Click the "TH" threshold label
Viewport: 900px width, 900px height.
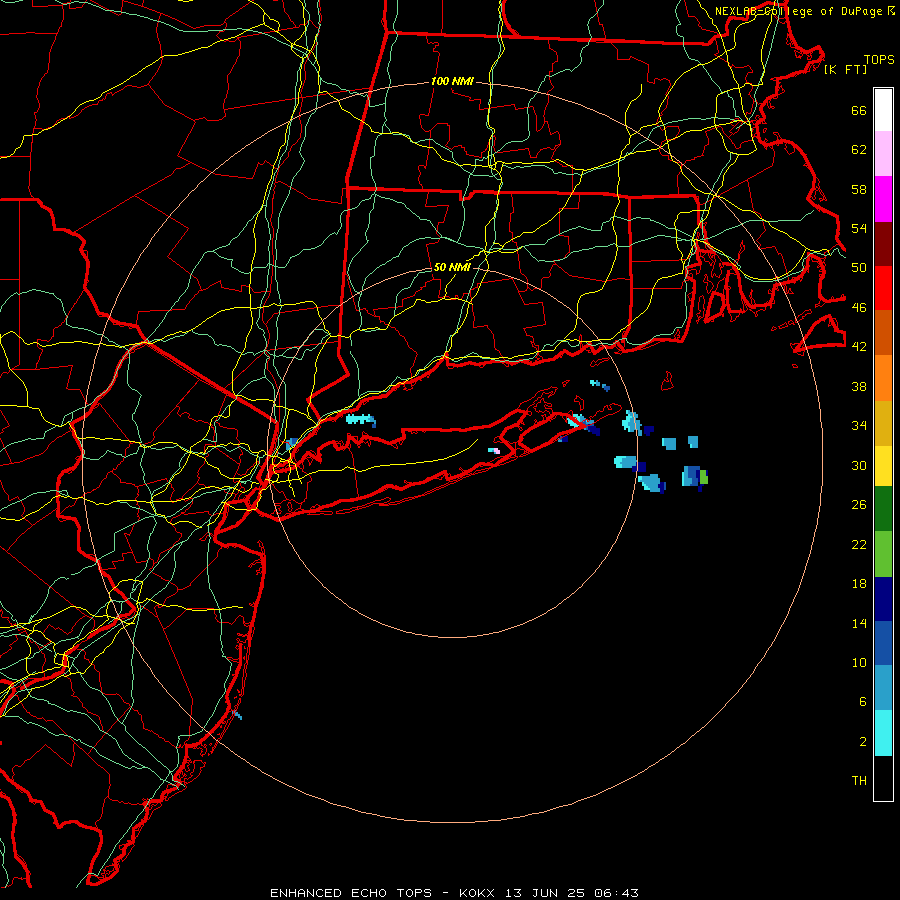[859, 780]
